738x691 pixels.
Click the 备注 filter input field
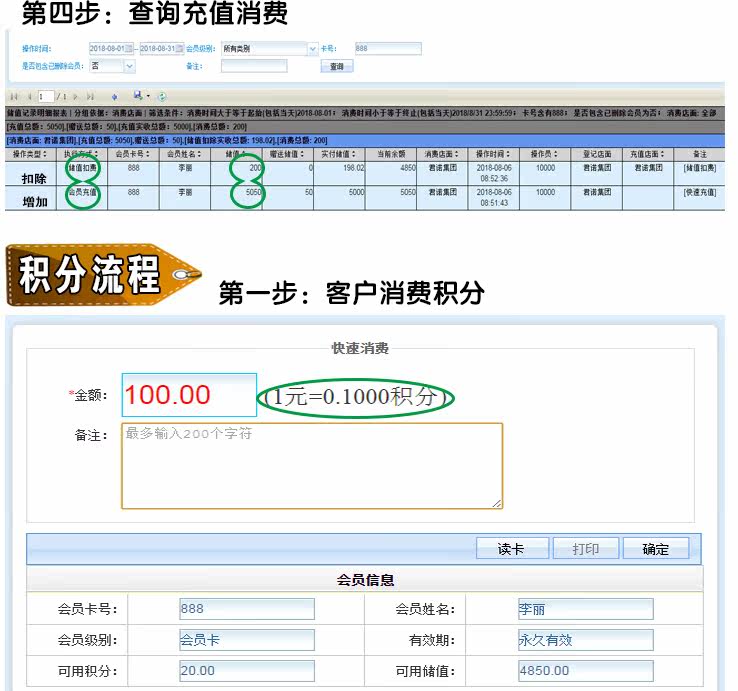254,66
